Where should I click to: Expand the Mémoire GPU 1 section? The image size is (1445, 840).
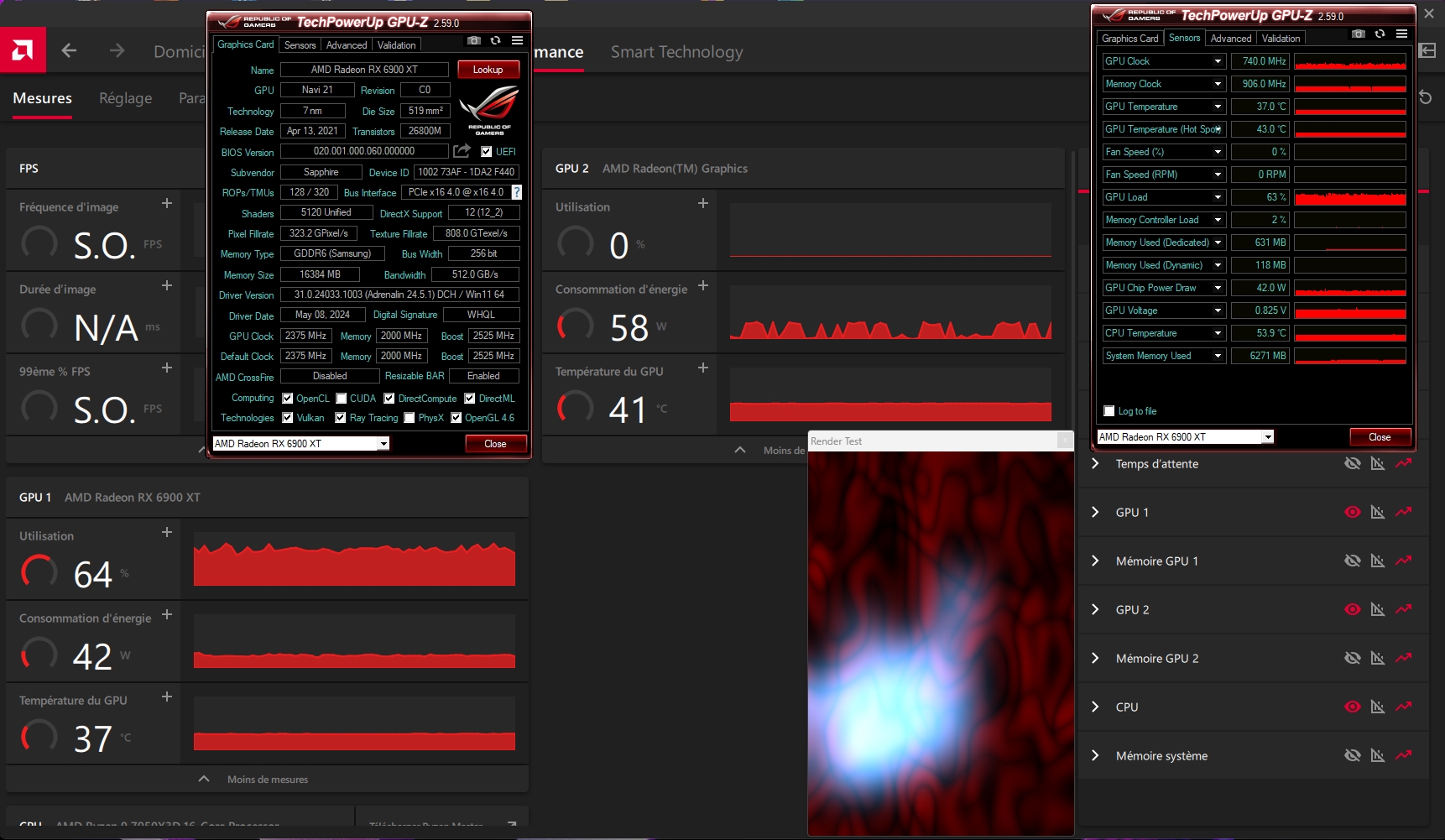pos(1095,561)
